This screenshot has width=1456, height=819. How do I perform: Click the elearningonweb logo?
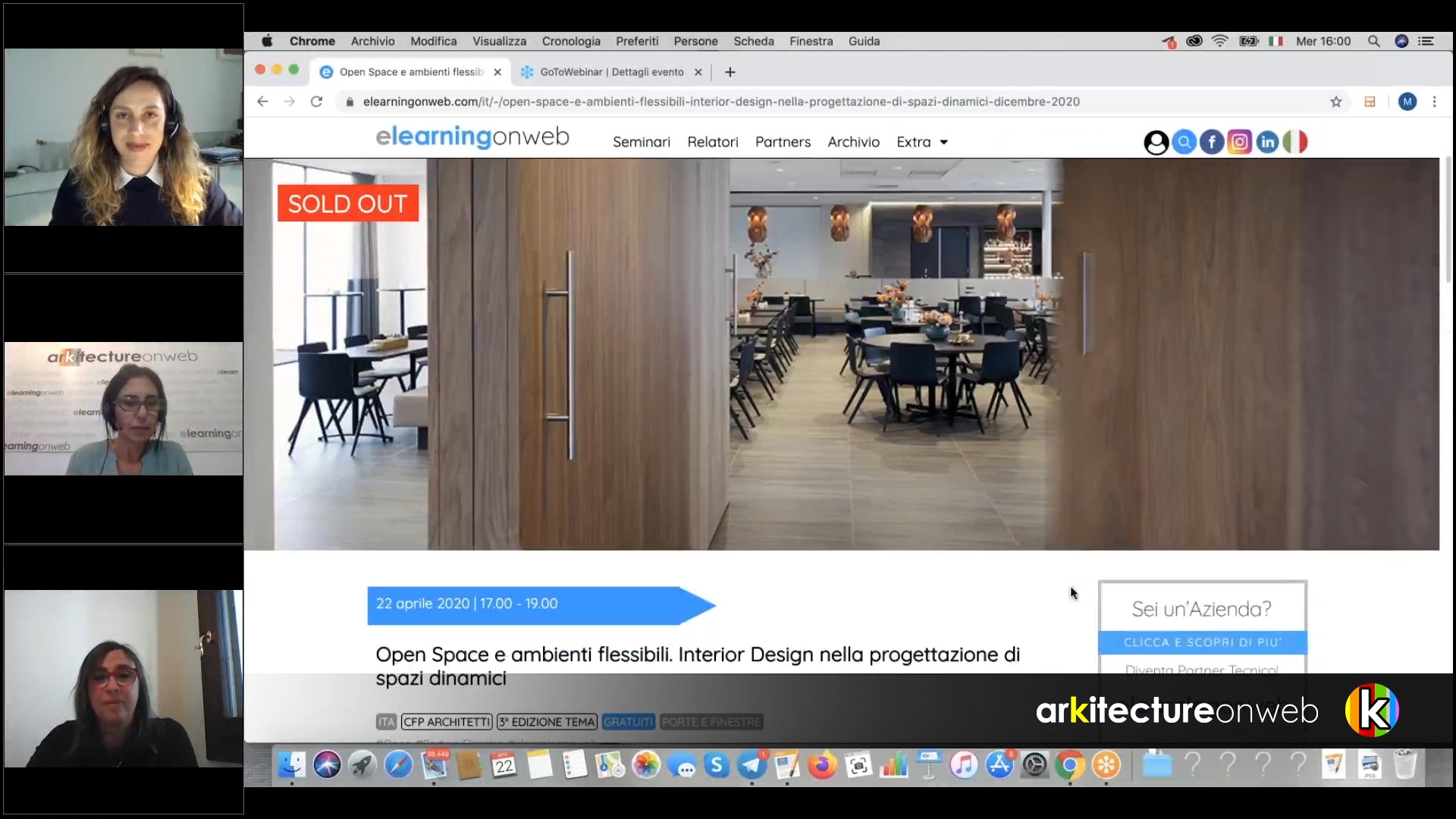[x=472, y=137]
